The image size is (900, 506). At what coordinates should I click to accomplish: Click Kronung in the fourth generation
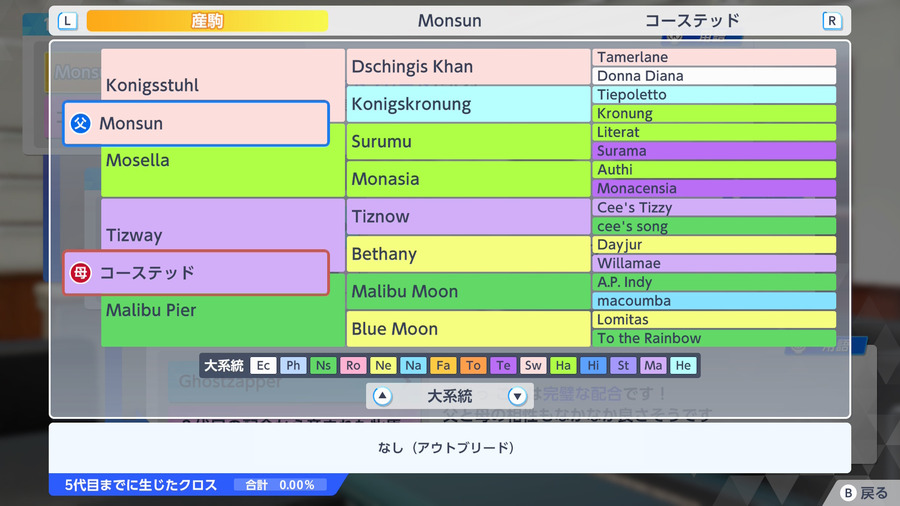click(714, 114)
